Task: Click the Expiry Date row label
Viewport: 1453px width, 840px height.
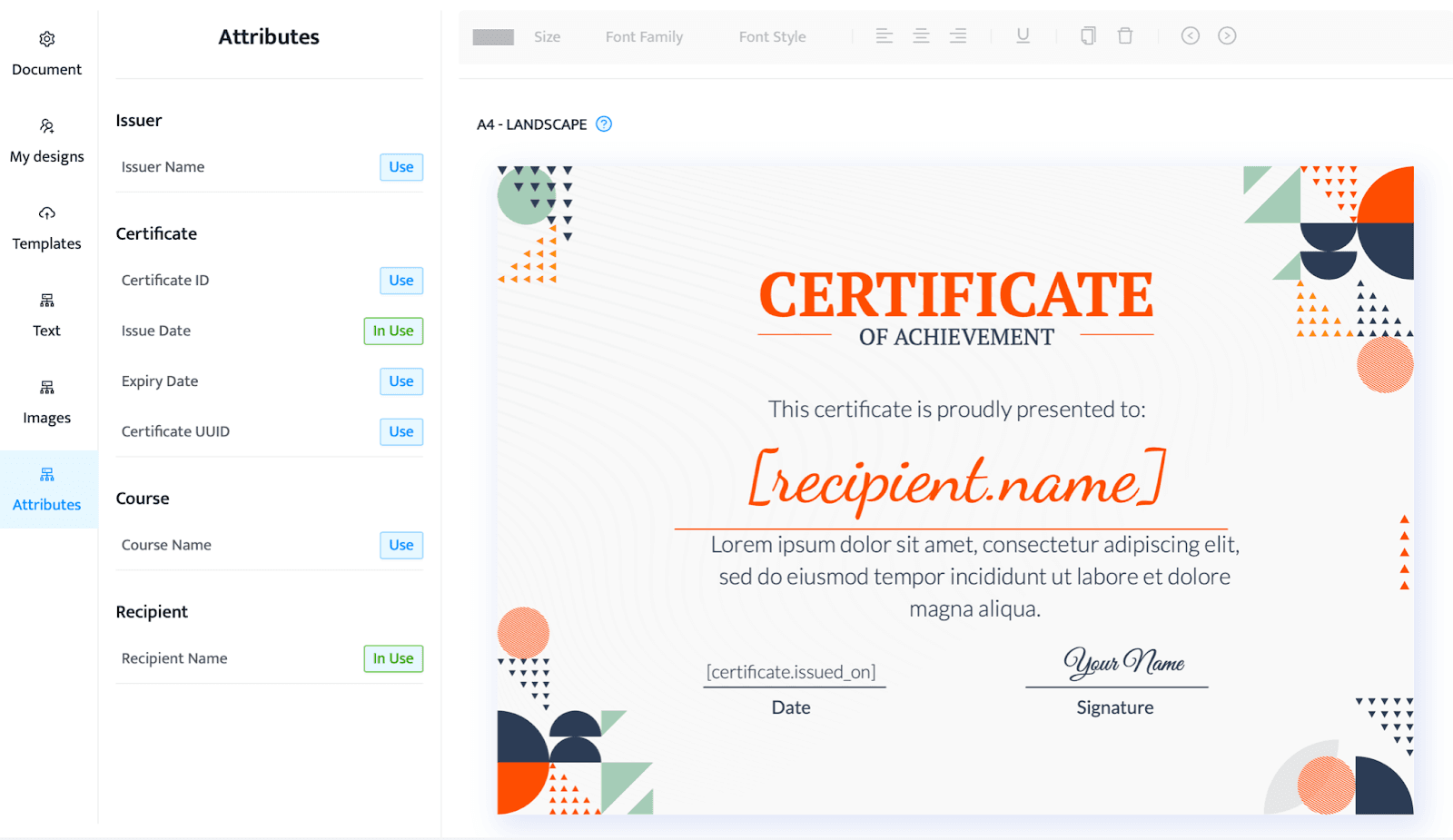Action: (x=160, y=381)
